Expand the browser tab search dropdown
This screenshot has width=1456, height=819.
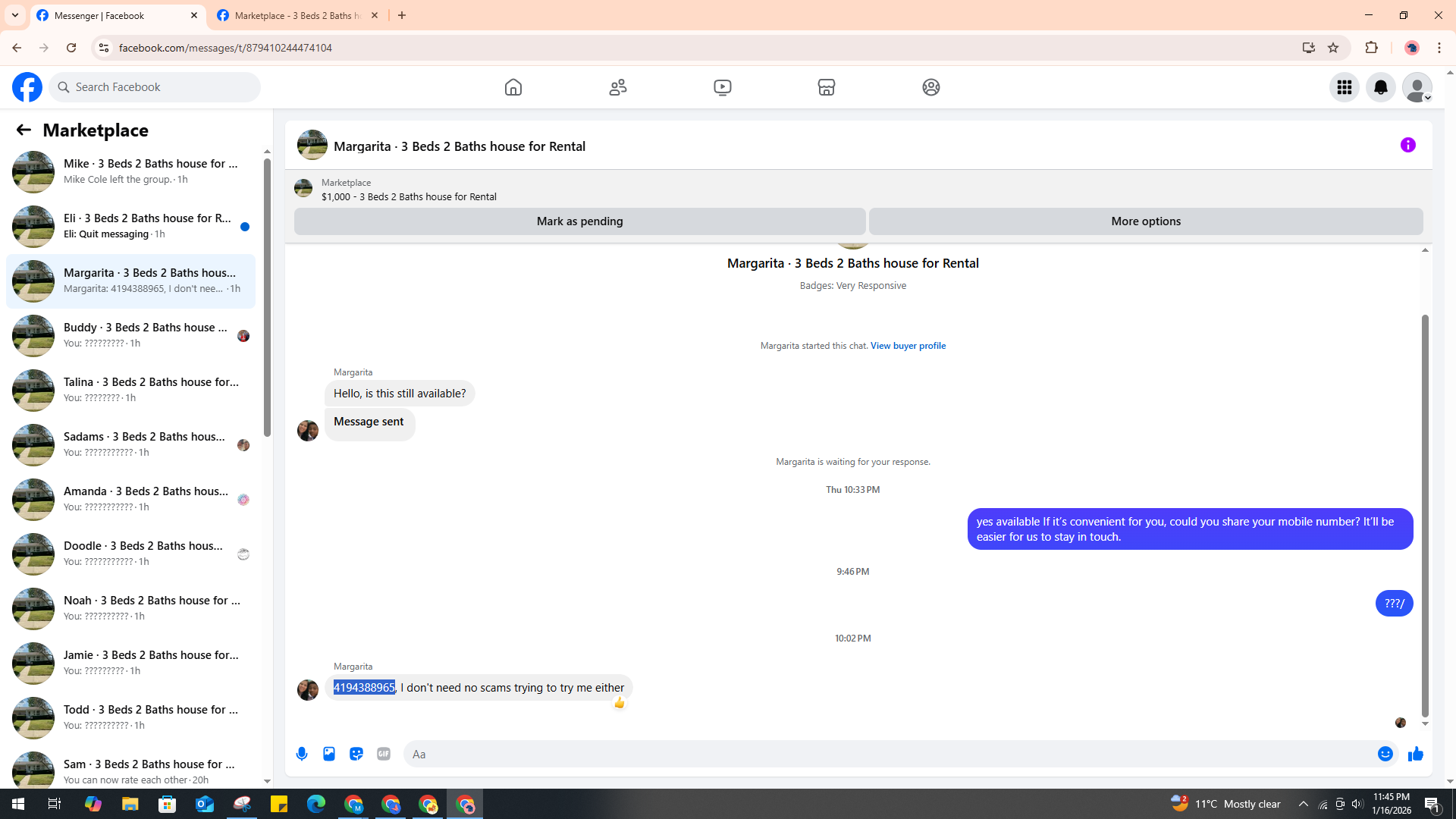(14, 15)
